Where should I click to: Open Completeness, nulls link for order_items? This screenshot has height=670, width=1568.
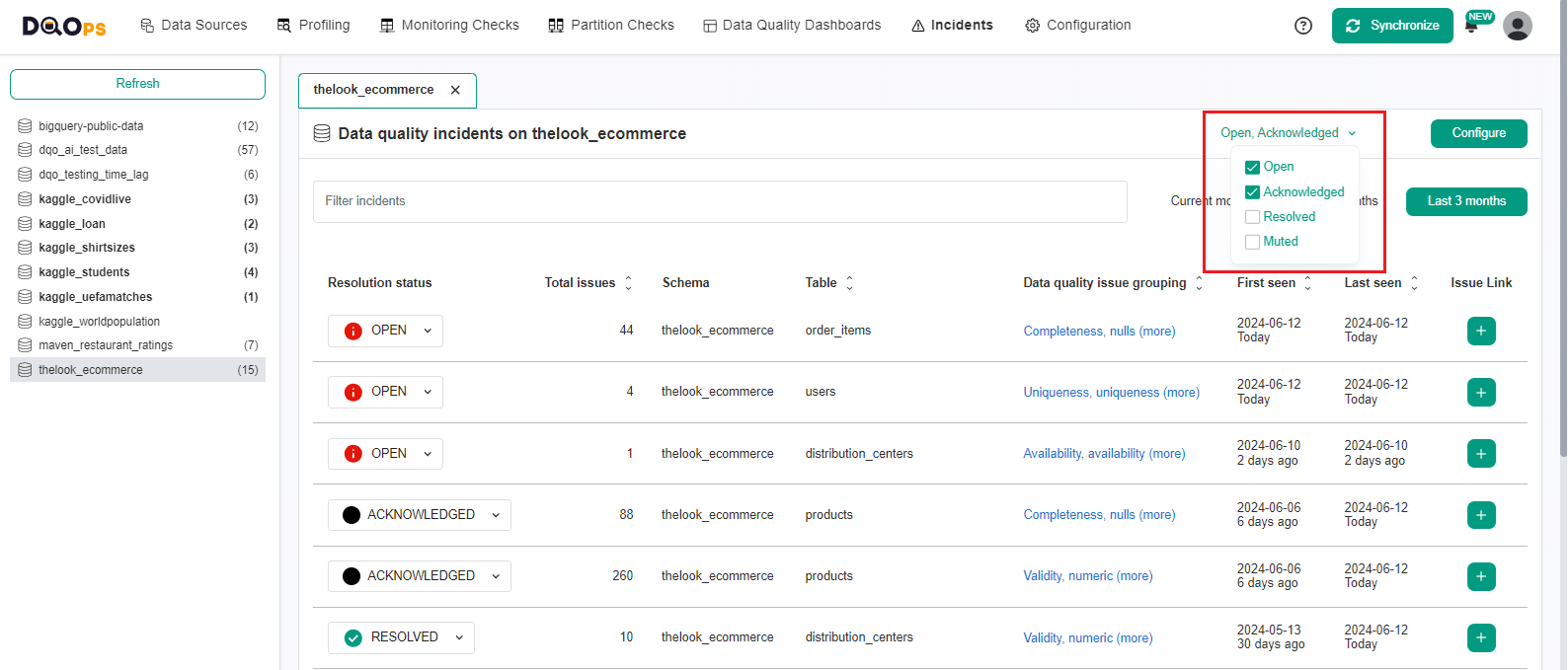1099,332
